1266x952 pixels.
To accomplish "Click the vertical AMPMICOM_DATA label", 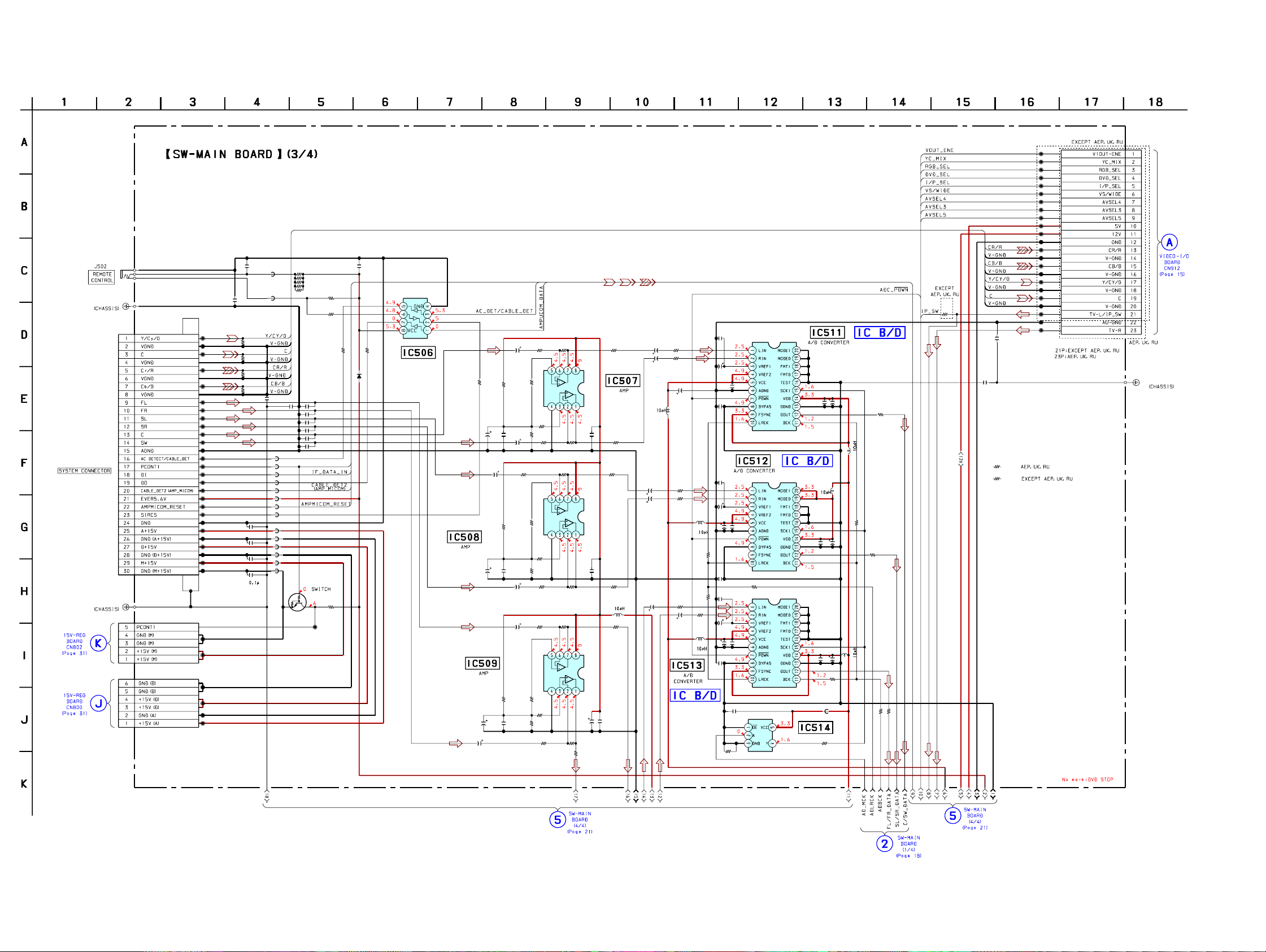I will 541,307.
